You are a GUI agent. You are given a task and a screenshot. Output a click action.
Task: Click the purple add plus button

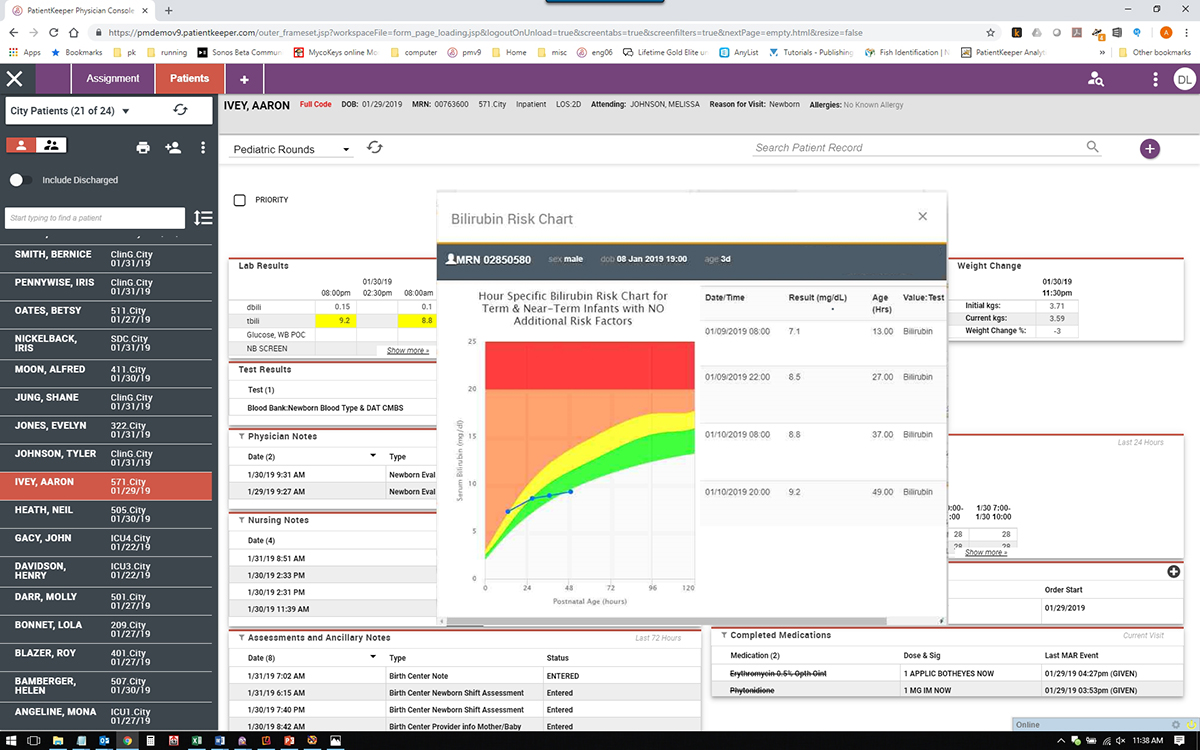pos(1150,149)
